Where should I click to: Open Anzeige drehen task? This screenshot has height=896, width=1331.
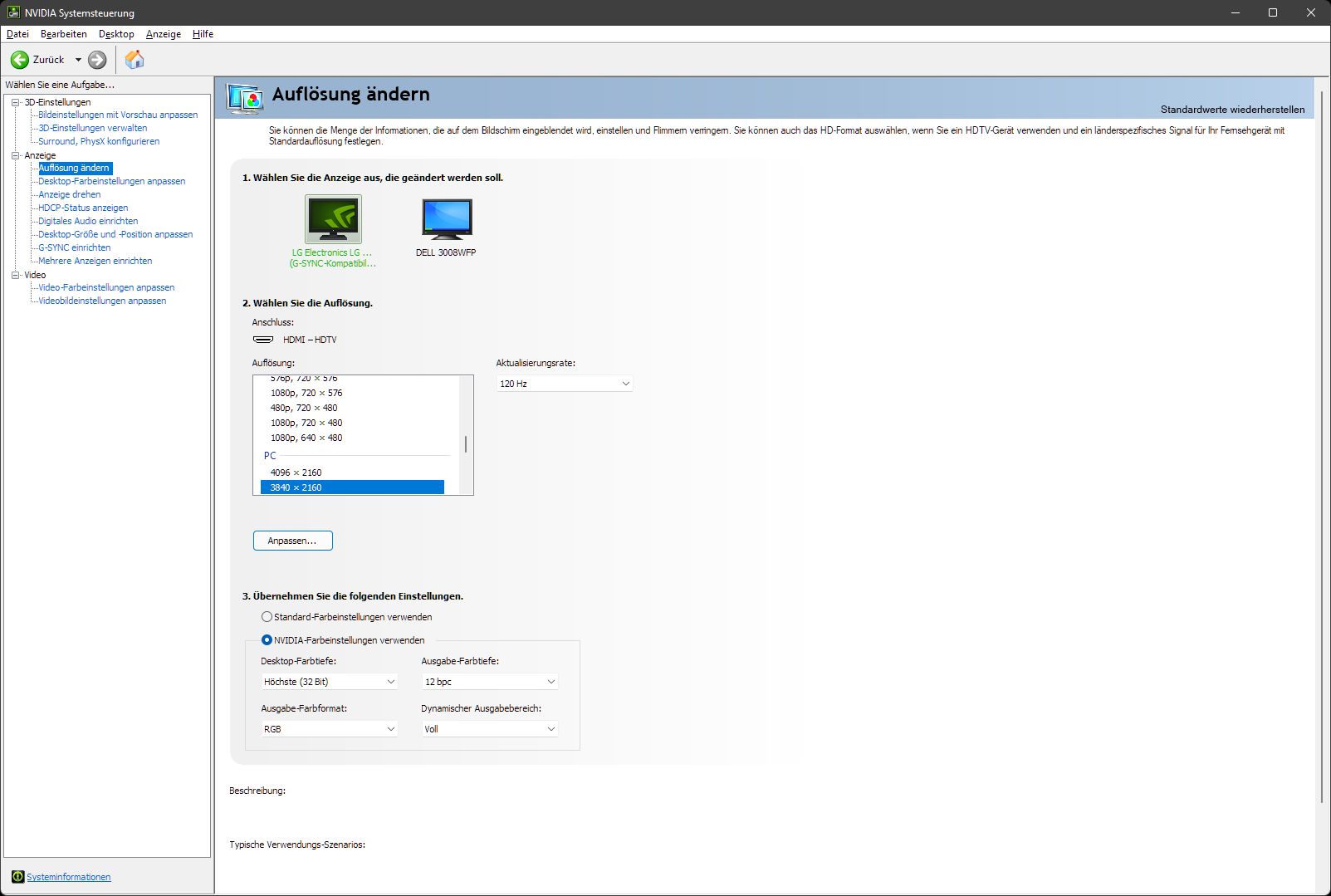pos(69,194)
